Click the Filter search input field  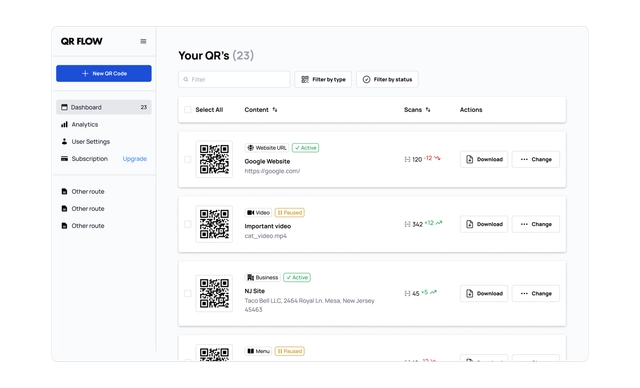(234, 80)
